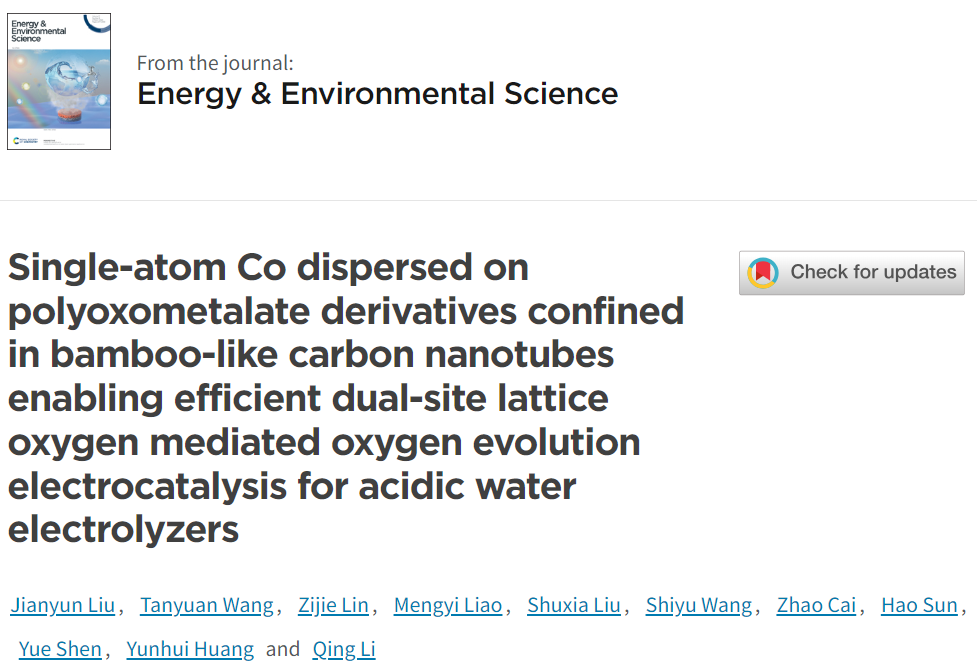Viewport: 977px width, 667px height.
Task: Click the Crossmark bookmark icon
Action: [763, 272]
